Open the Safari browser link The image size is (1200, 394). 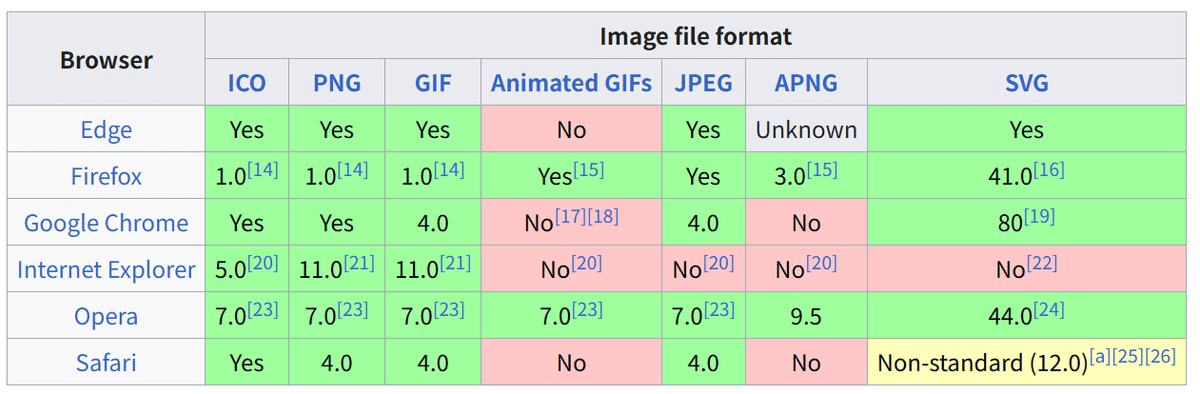106,363
